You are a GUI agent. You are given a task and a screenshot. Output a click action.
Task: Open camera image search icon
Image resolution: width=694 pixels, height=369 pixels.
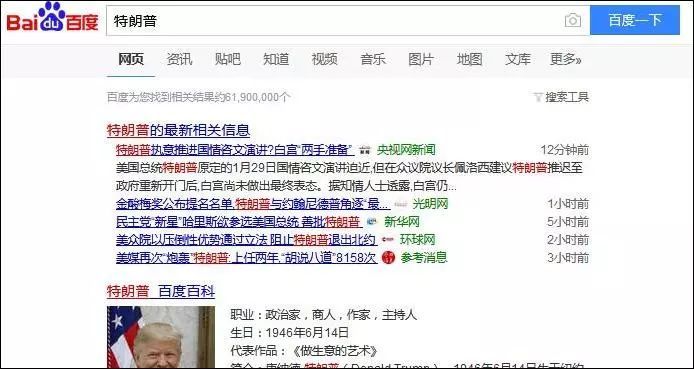tap(573, 20)
